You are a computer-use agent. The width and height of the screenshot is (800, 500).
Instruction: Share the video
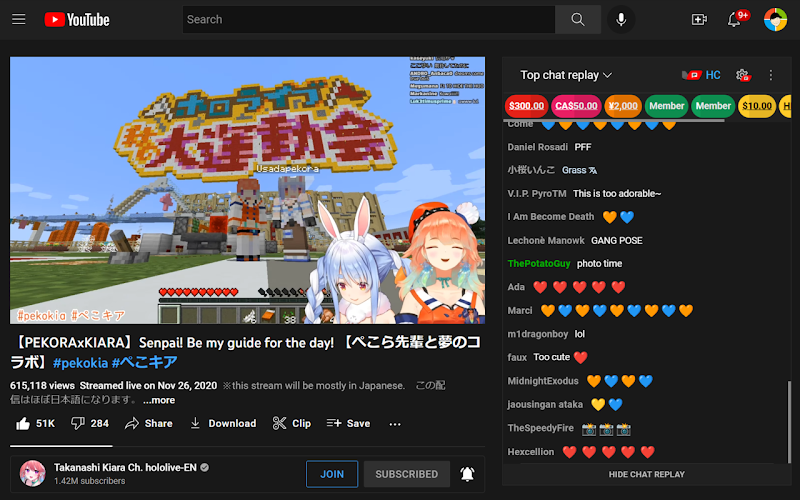click(x=148, y=423)
